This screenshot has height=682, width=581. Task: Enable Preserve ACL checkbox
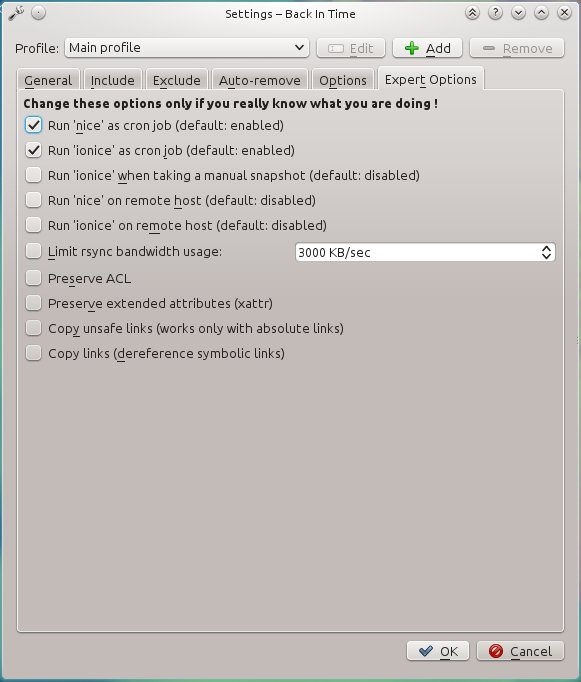33,278
